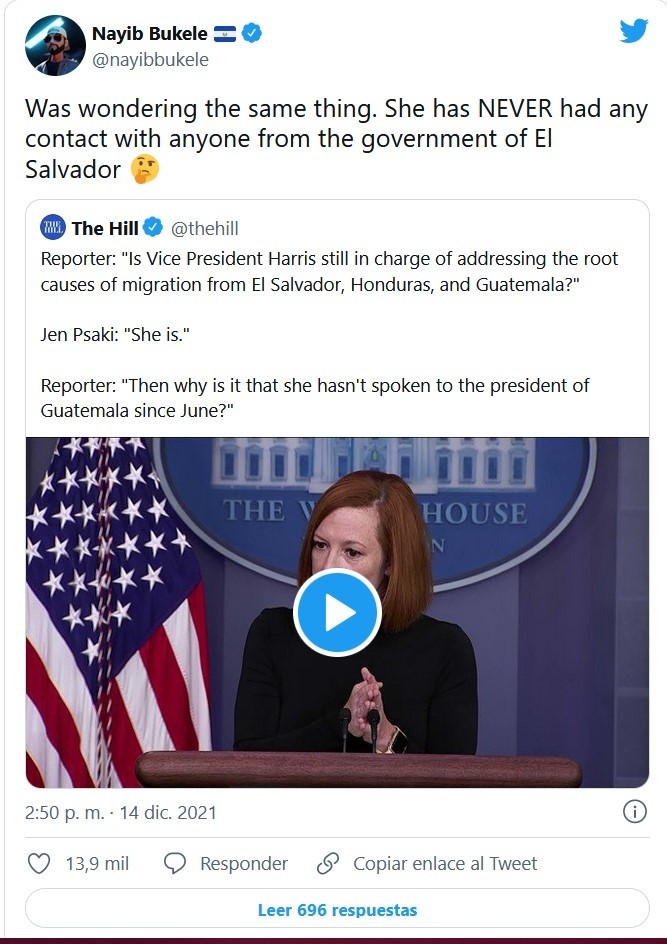Click Copiar enlace al Tweet
This screenshot has width=667, height=944.
tap(445, 863)
